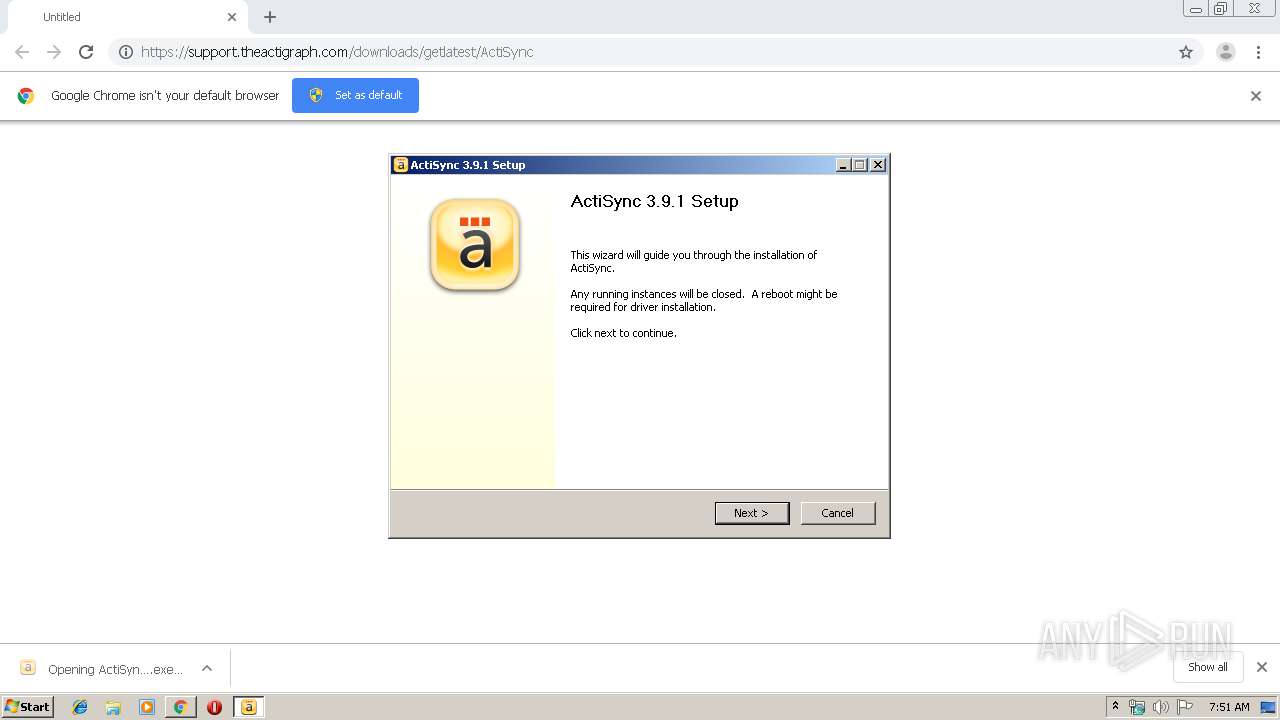The height and width of the screenshot is (720, 1280).
Task: Open the Windows Start menu
Action: click(27, 707)
